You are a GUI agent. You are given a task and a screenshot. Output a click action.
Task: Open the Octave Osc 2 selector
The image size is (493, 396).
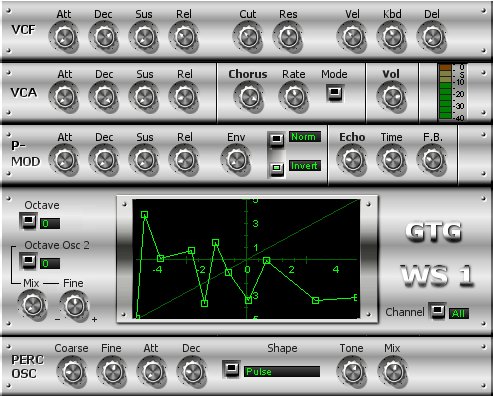(28, 261)
